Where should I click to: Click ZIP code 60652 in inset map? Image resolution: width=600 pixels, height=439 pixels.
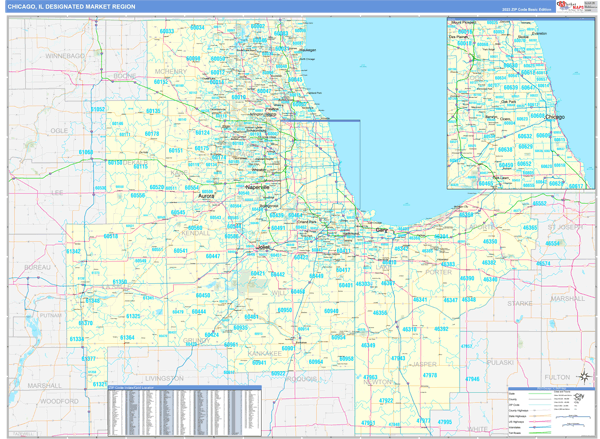pyautogui.click(x=524, y=164)
